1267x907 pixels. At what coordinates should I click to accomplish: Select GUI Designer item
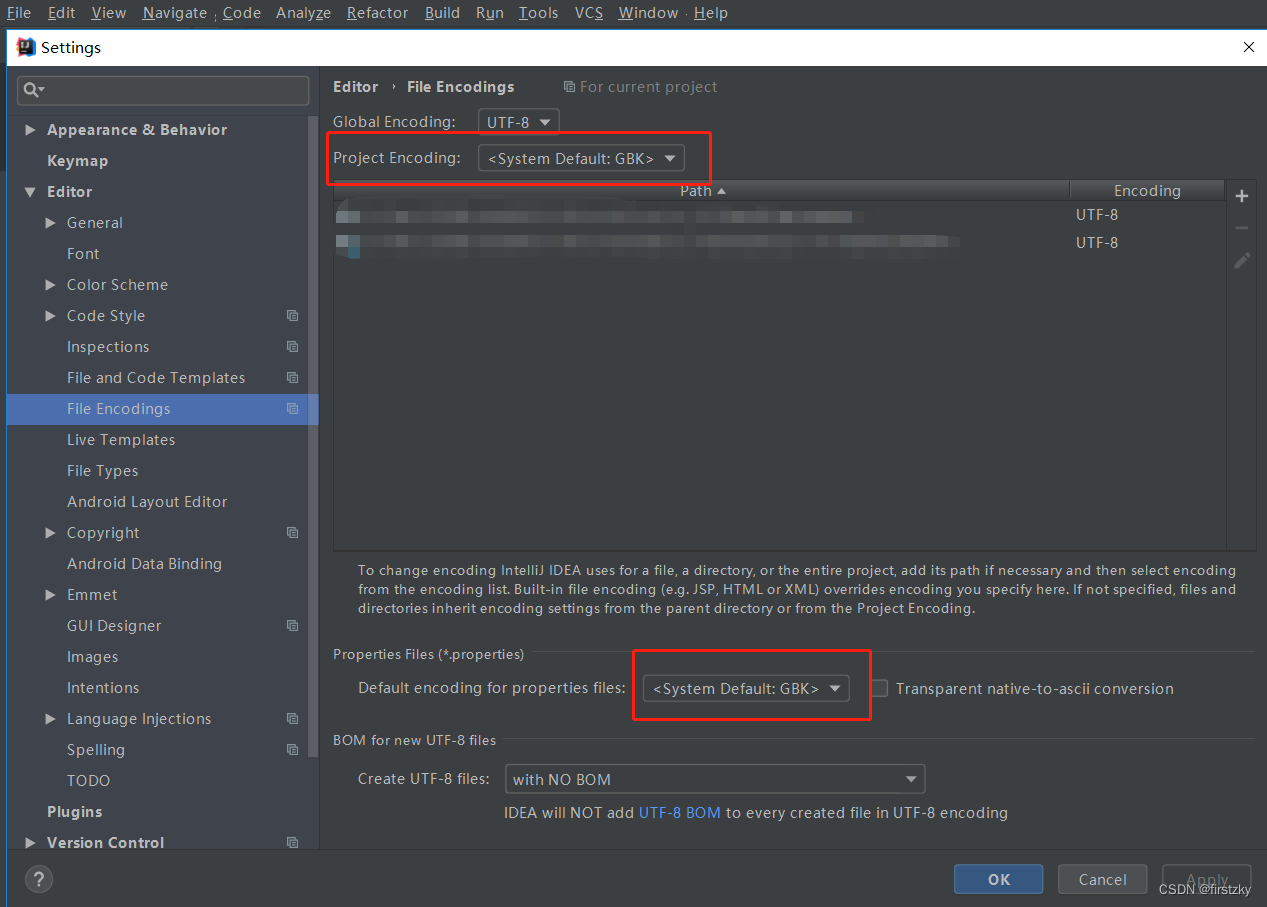click(114, 626)
